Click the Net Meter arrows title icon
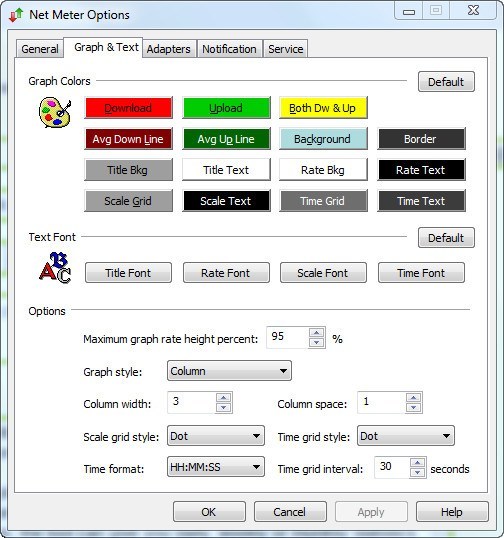The height and width of the screenshot is (538, 504). pos(16,15)
